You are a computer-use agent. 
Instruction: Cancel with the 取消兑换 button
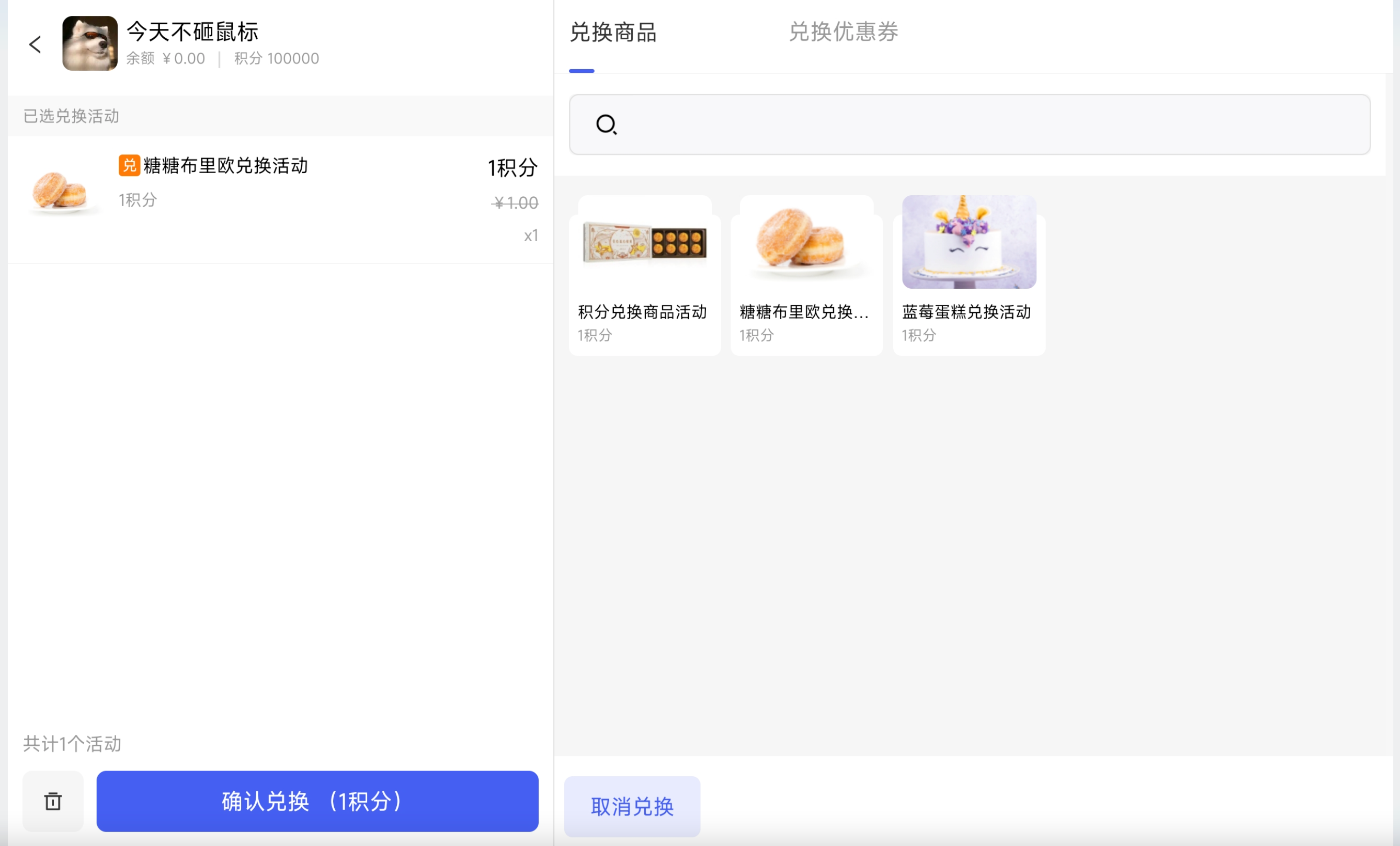click(632, 806)
